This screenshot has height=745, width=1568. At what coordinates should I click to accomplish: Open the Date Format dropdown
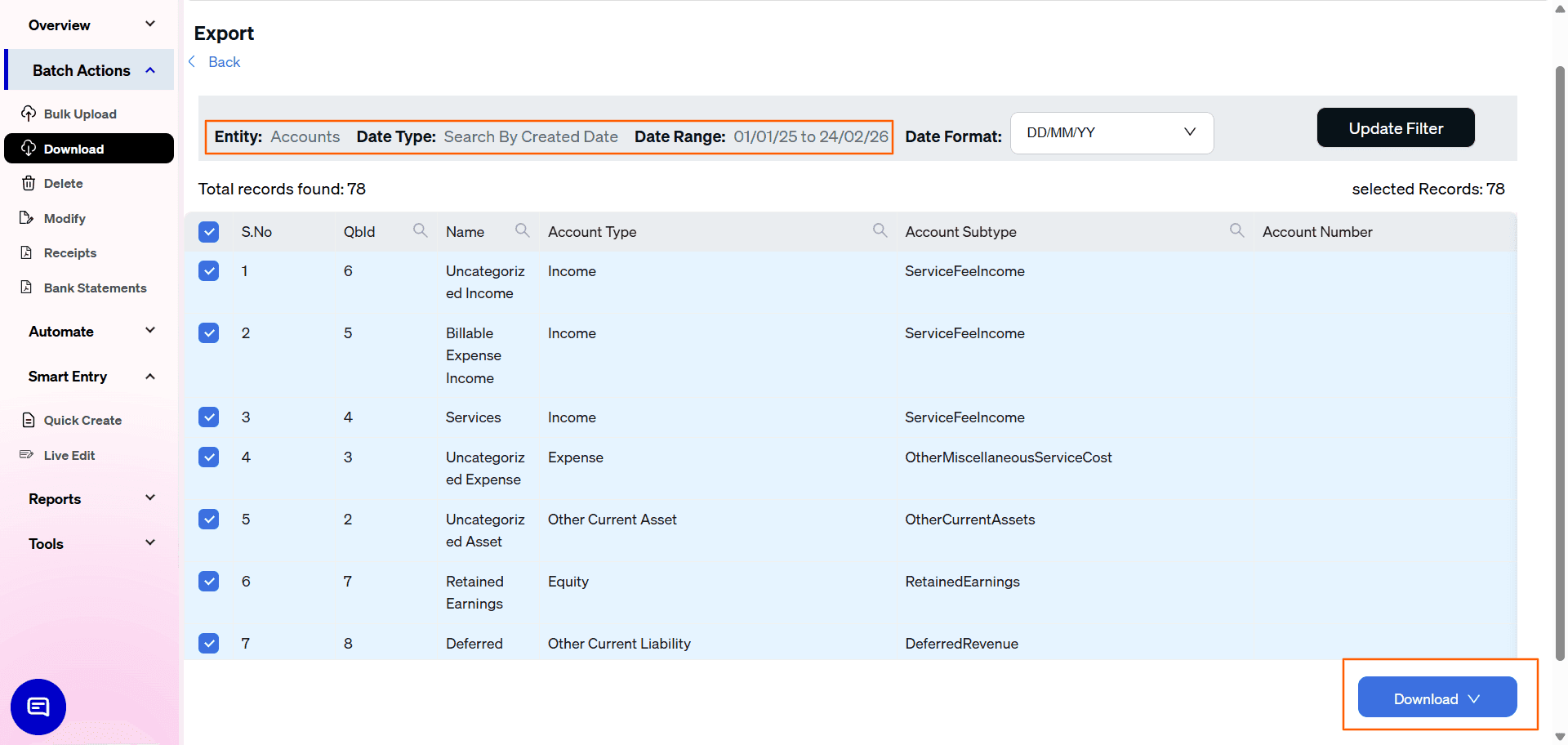pos(1111,132)
